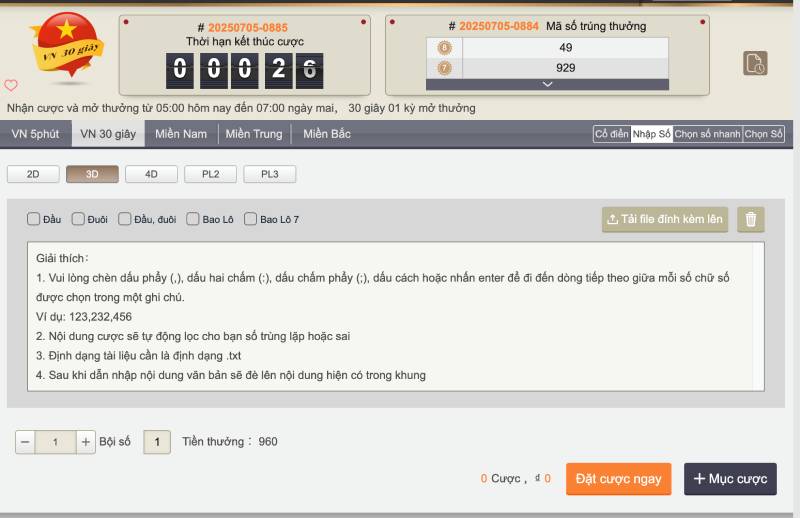The width and height of the screenshot is (800, 518).
Task: Click the prize rank 7 badge
Action: click(x=445, y=68)
